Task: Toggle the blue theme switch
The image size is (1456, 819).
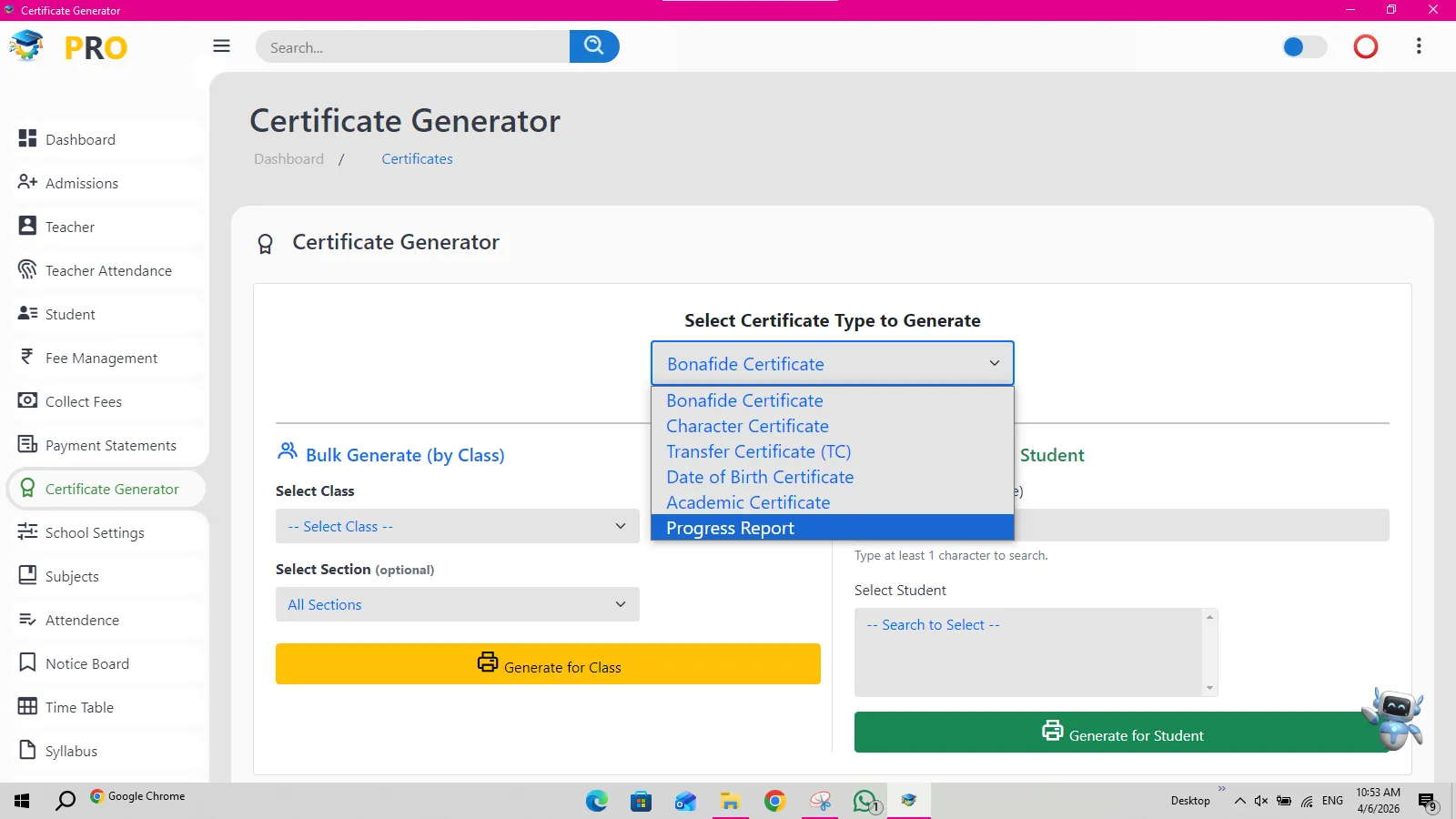Action: coord(1305,46)
